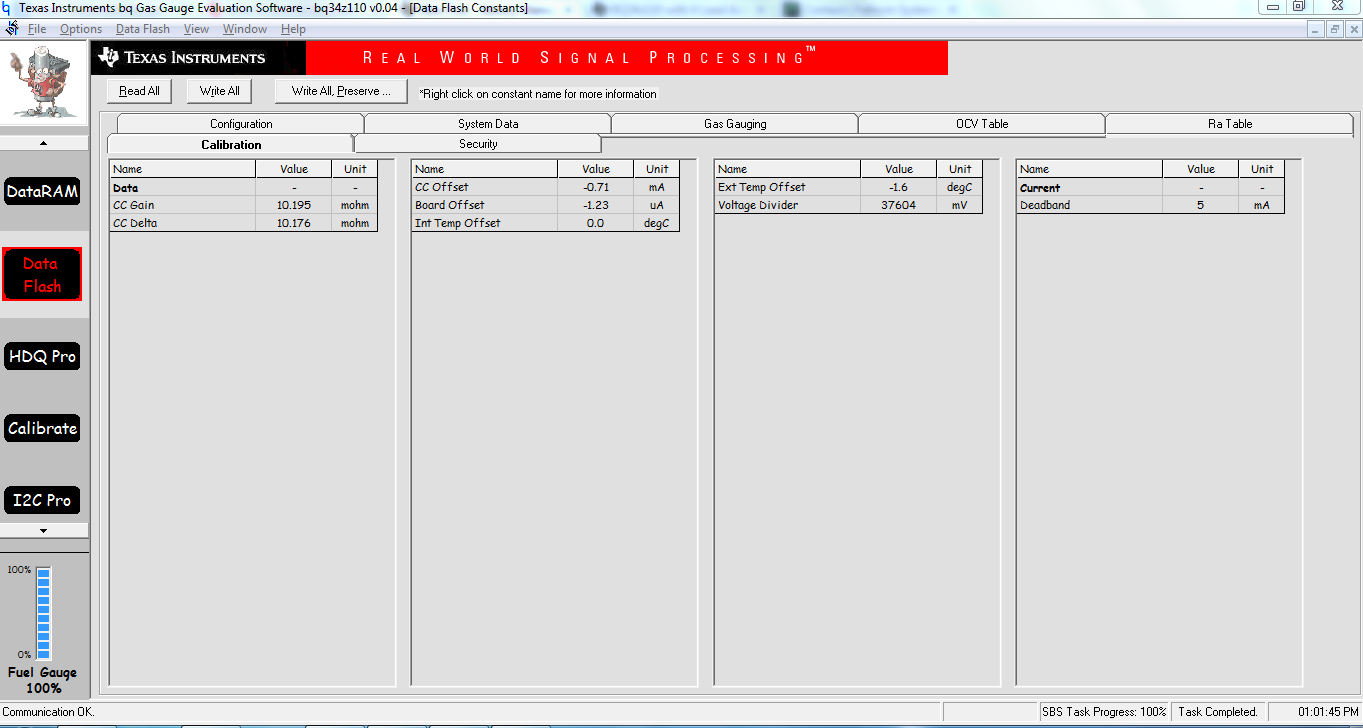This screenshot has height=728, width=1363.
Task: Switch to the Configuration tab
Action: [241, 124]
